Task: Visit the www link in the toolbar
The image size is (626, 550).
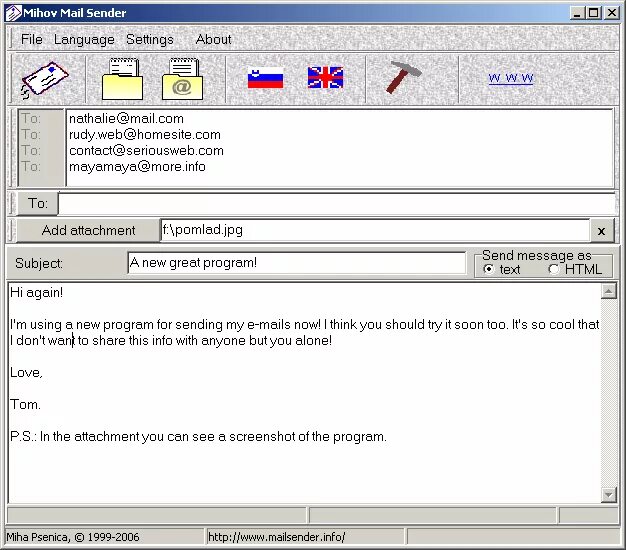Action: coord(511,77)
